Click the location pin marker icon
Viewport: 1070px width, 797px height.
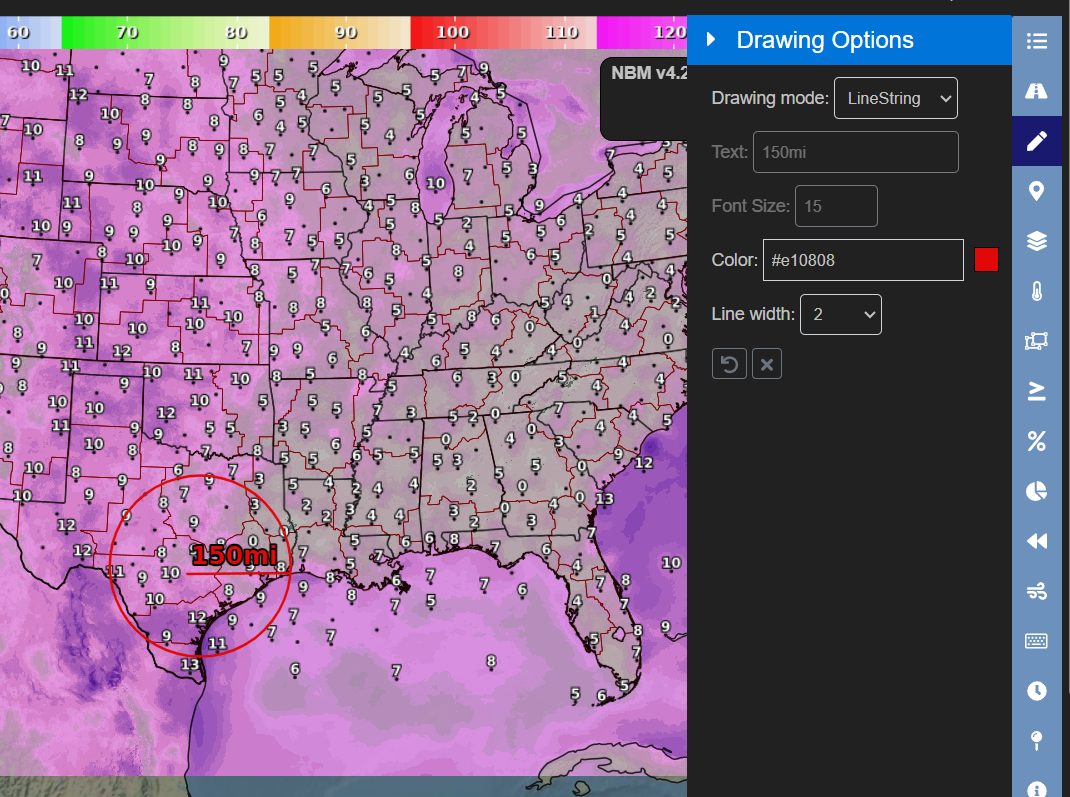(1037, 191)
